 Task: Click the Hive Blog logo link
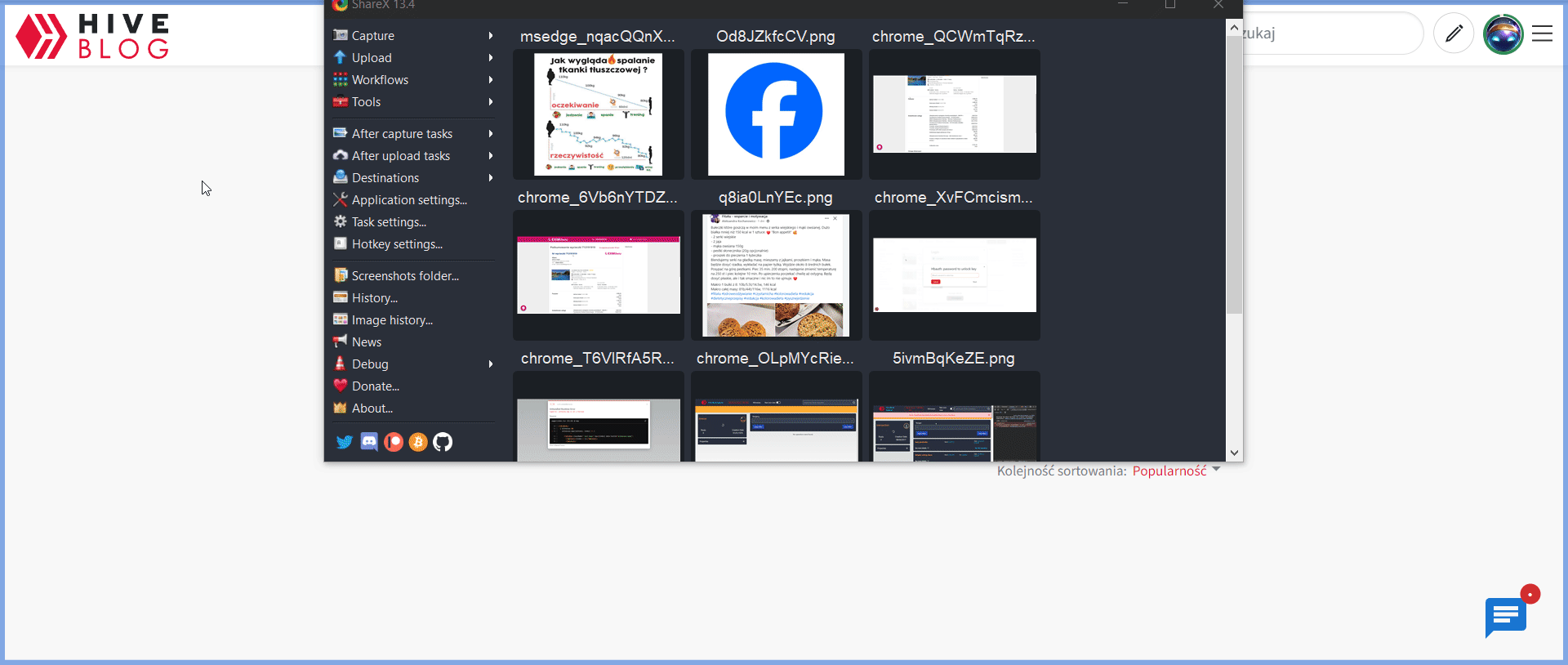pos(92,36)
